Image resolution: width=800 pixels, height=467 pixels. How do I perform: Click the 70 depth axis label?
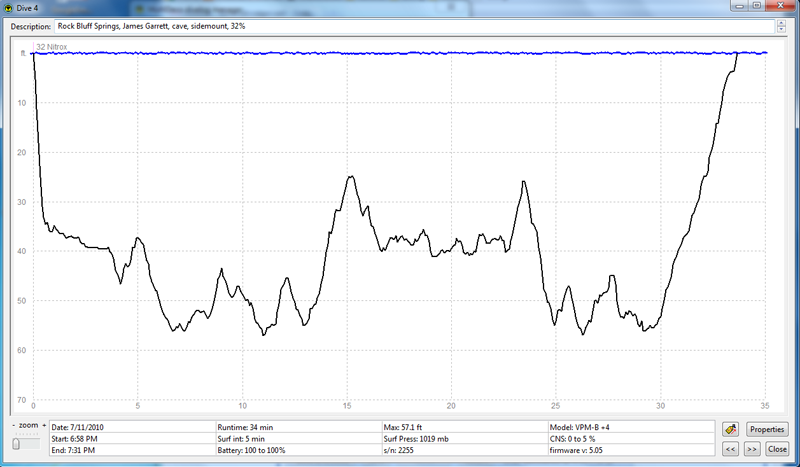coord(21,400)
